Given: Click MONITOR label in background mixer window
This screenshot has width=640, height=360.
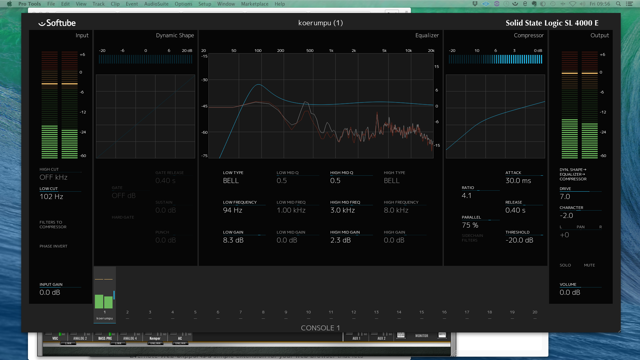Looking at the screenshot, I should (421, 336).
